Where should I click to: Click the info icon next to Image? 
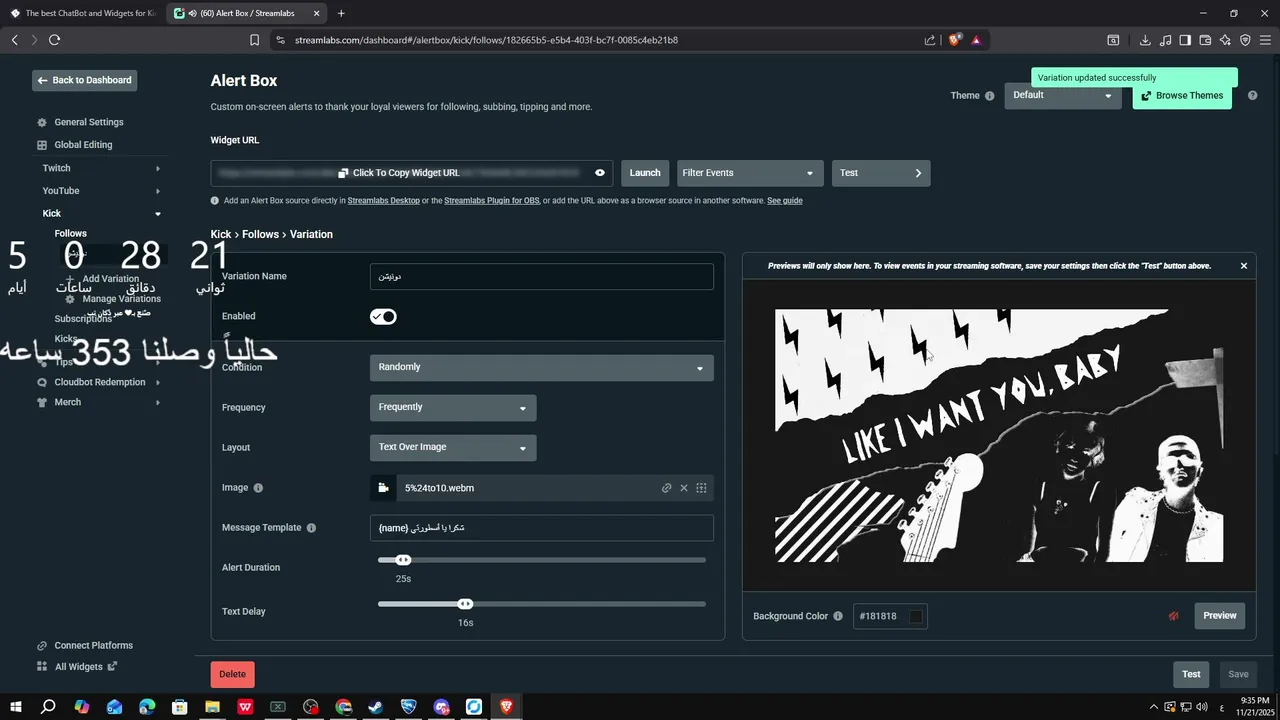click(x=258, y=488)
